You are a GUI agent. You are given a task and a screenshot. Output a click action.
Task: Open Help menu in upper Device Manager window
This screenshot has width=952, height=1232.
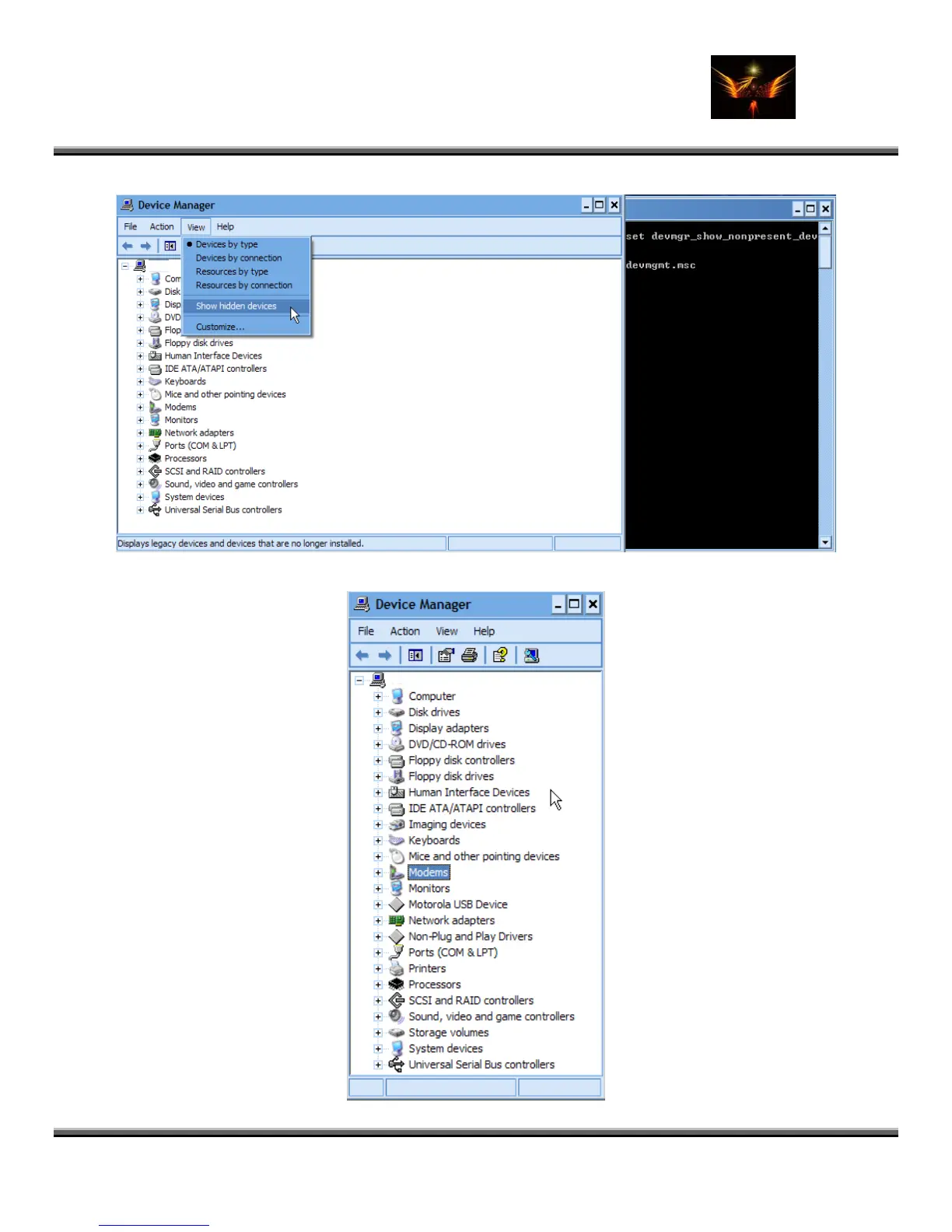[226, 227]
